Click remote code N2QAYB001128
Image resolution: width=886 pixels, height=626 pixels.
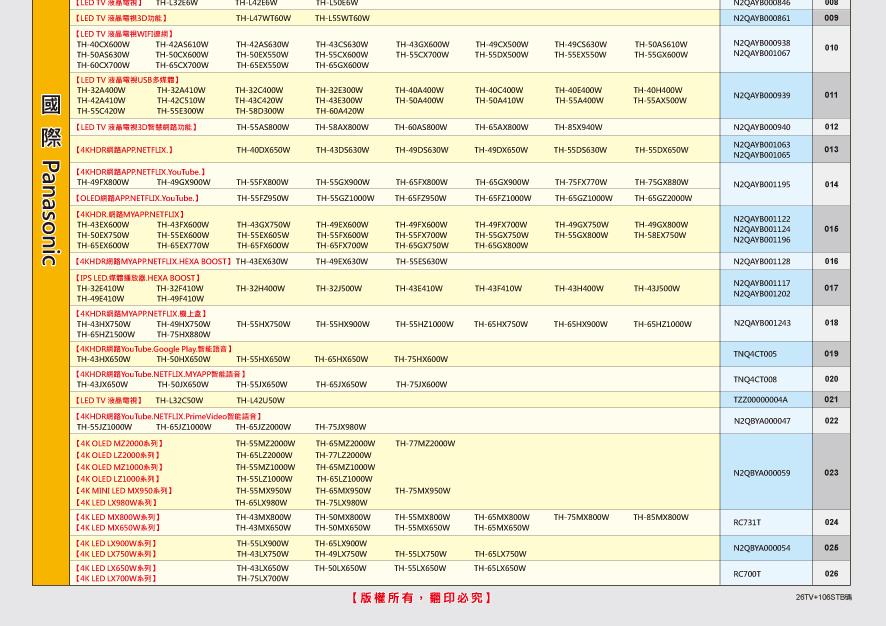click(x=762, y=262)
